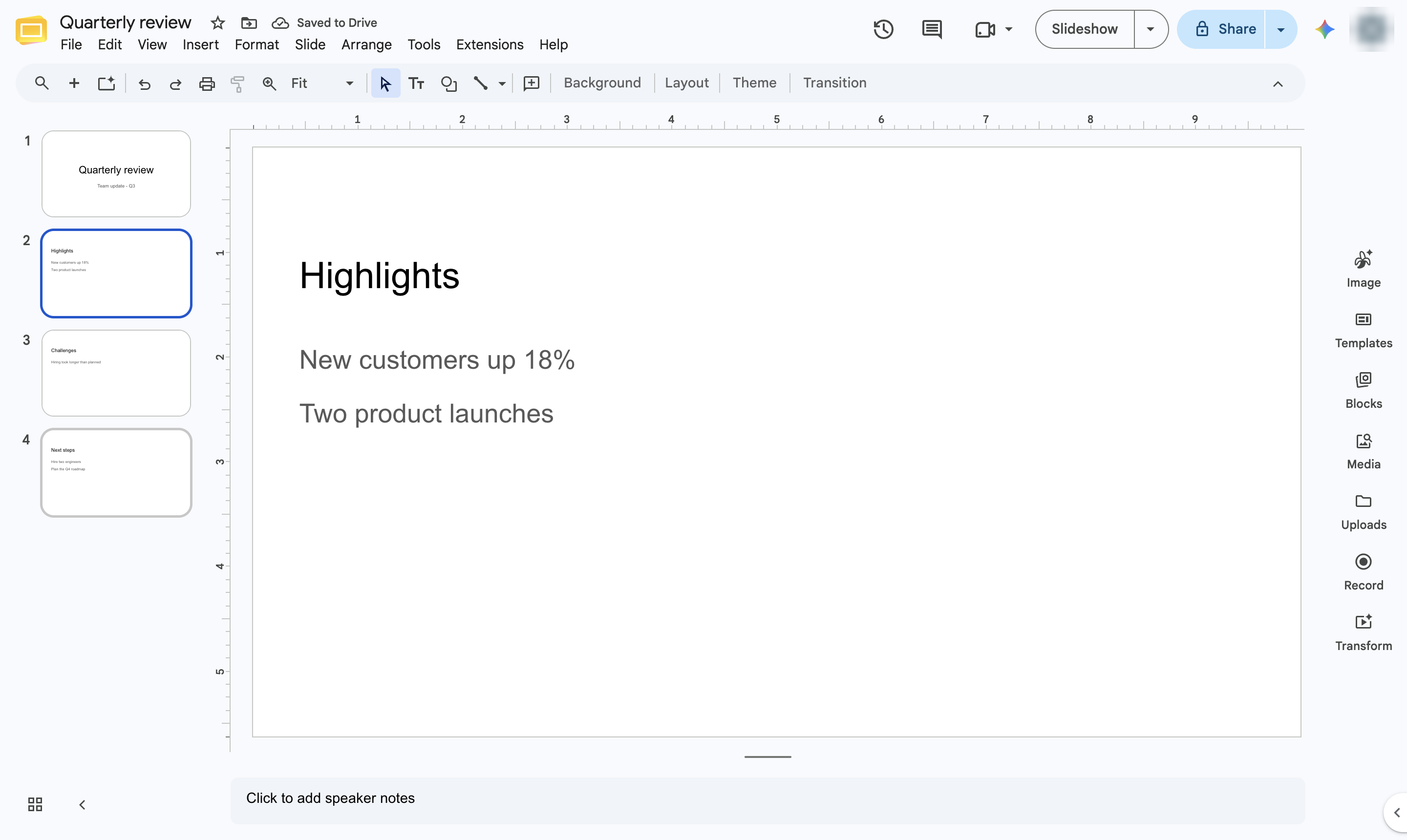Image resolution: width=1407 pixels, height=840 pixels.
Task: Select the Text box tool
Action: pyautogui.click(x=417, y=84)
